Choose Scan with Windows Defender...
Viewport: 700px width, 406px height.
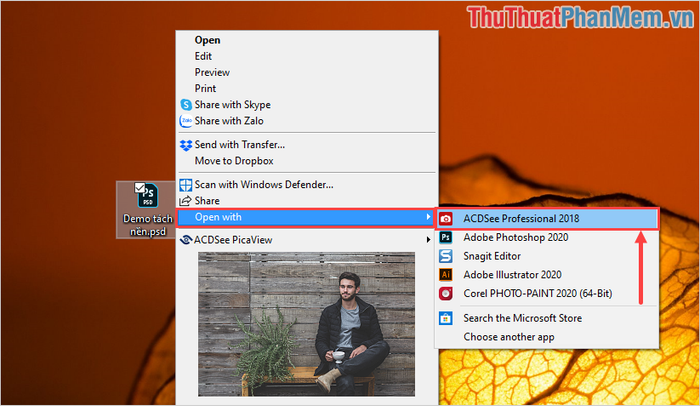tap(307, 184)
